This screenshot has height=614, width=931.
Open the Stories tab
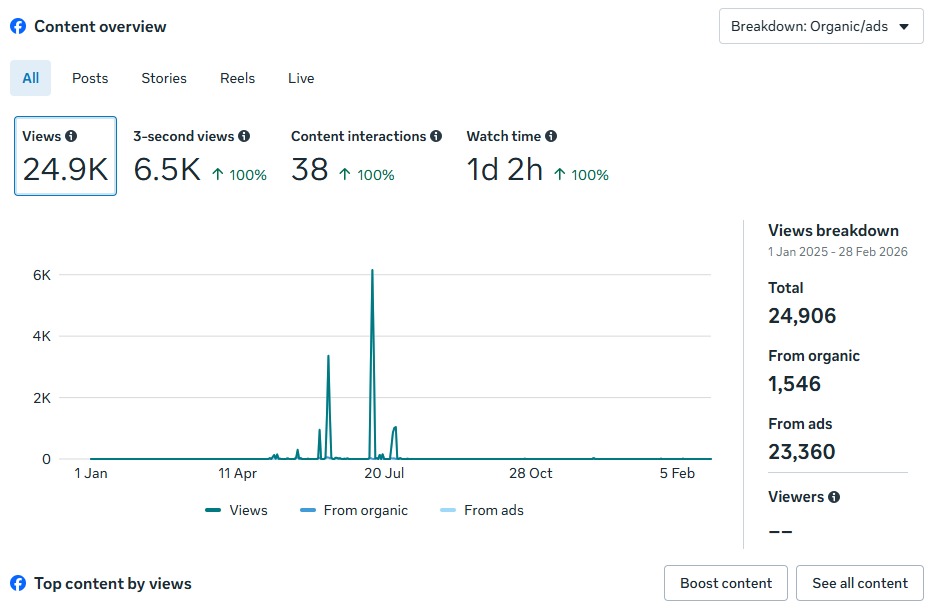(x=164, y=78)
